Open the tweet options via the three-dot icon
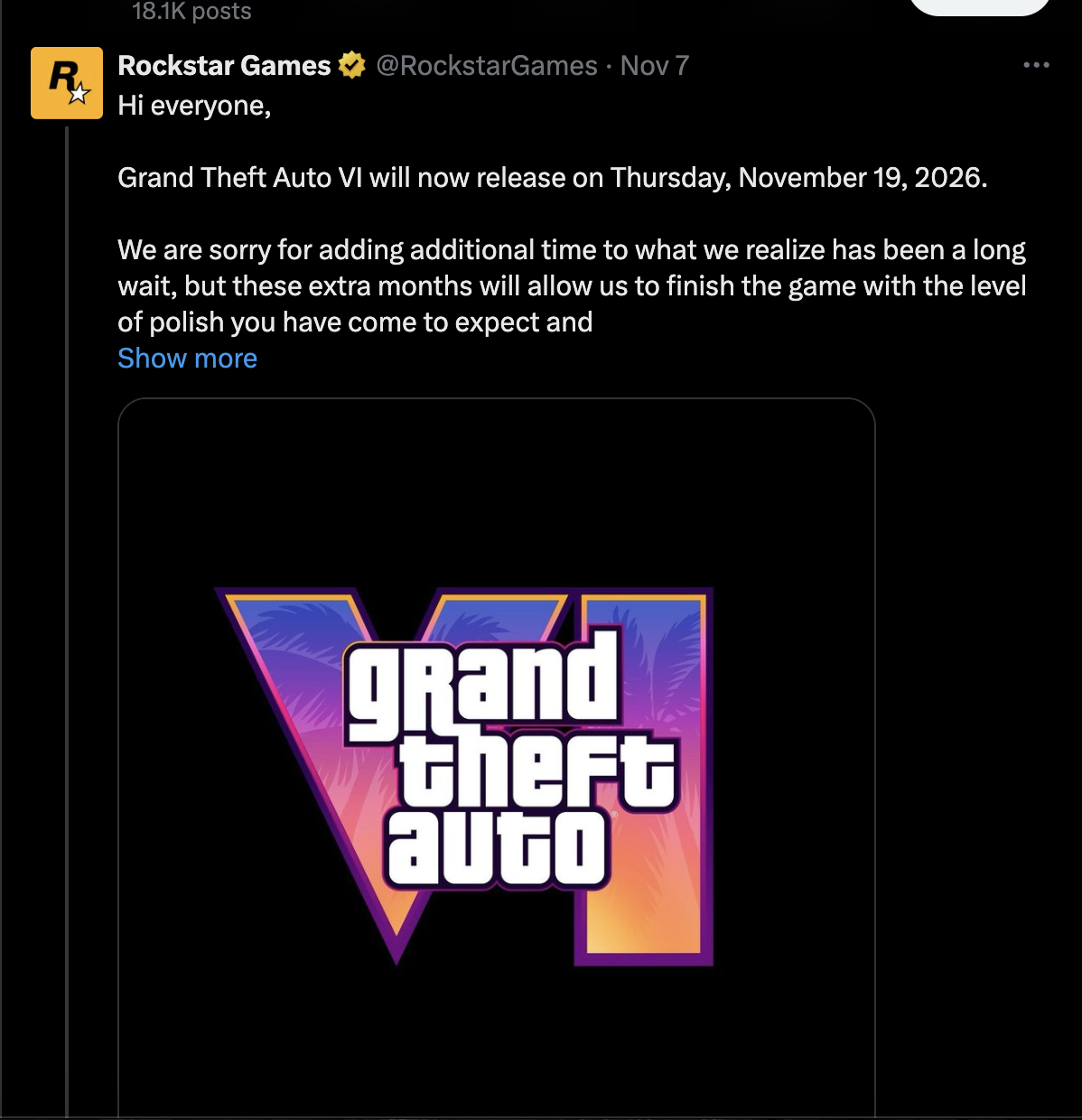1082x1120 pixels. click(1037, 63)
